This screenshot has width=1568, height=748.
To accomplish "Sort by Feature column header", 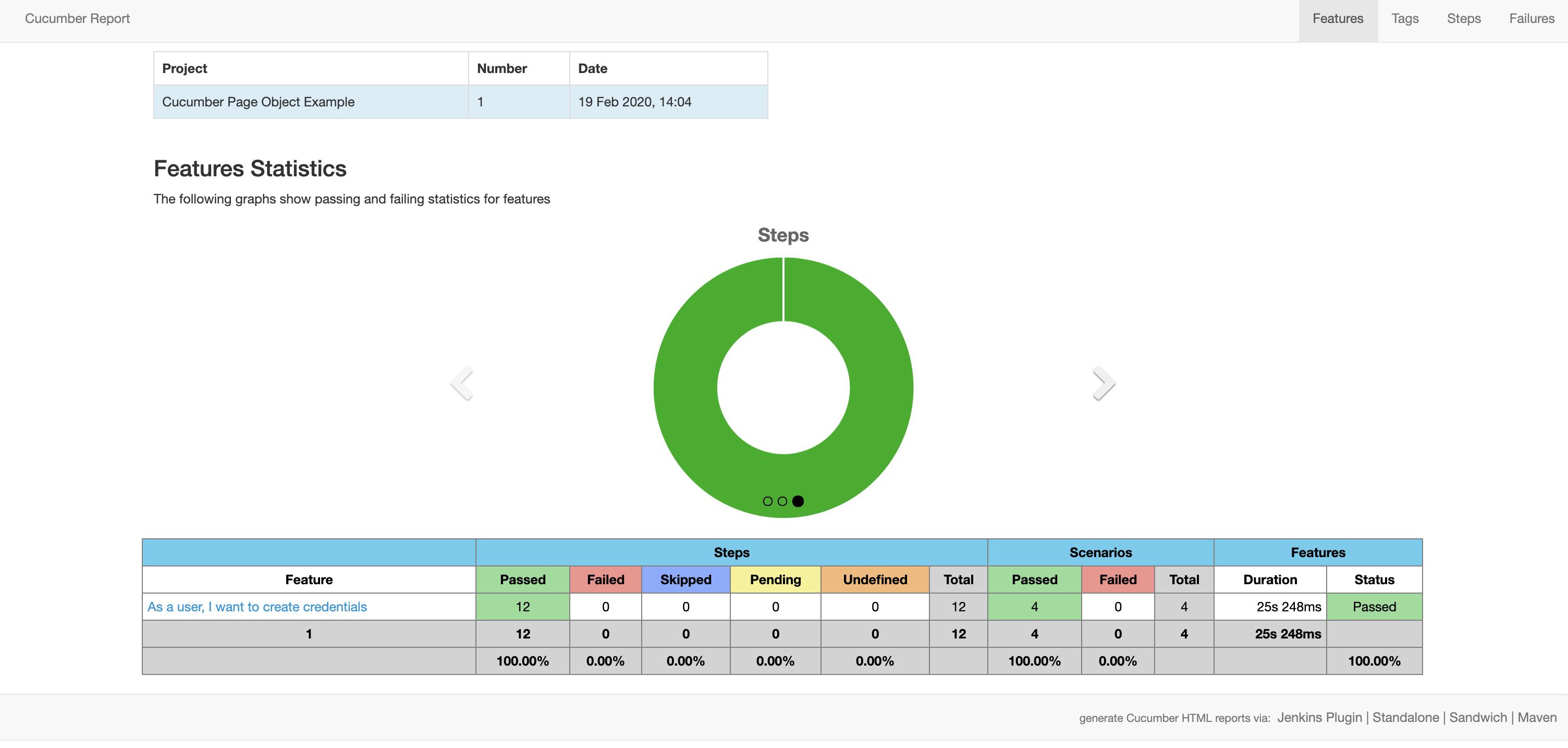I will [x=309, y=580].
